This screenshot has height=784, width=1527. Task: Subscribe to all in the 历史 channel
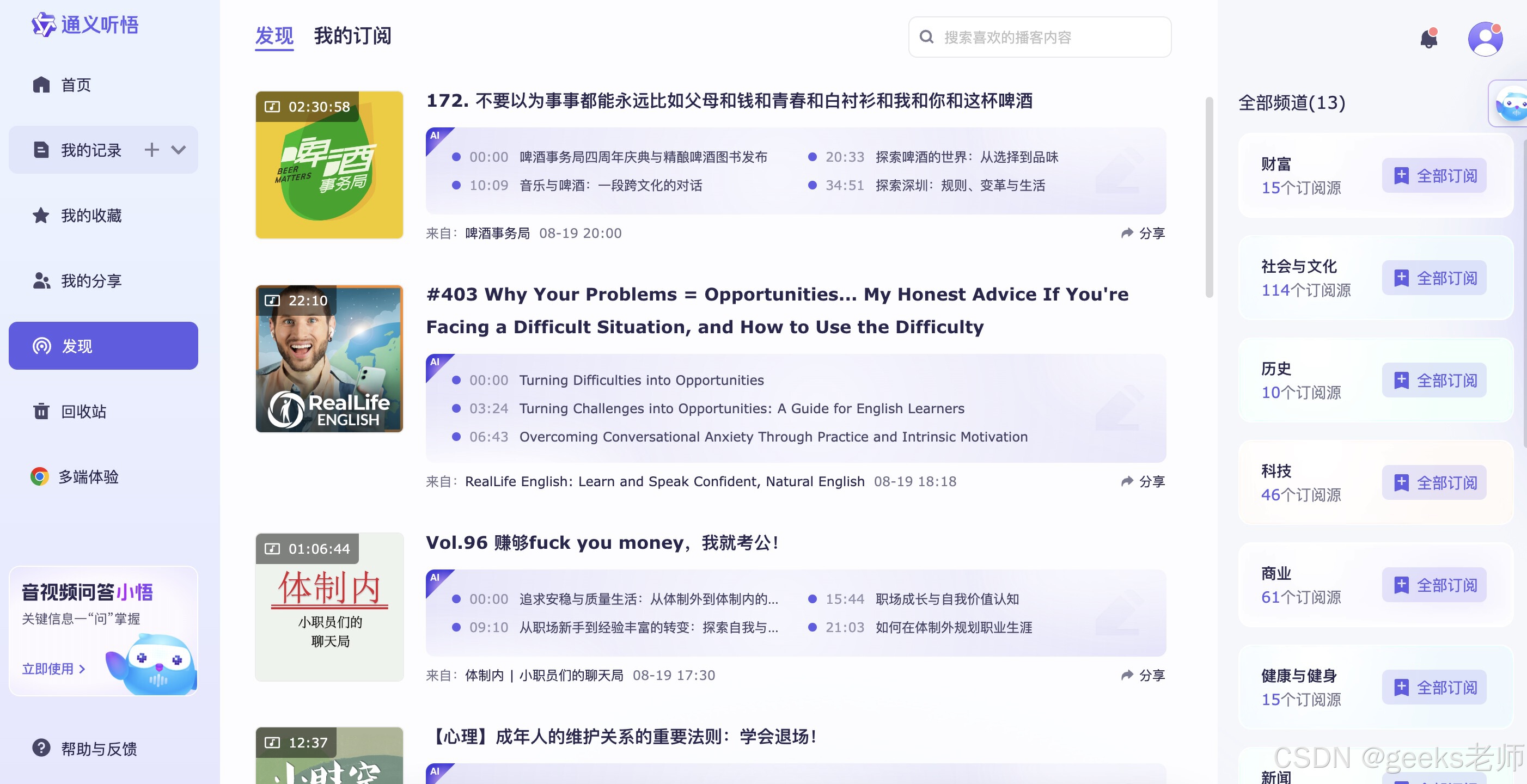coord(1433,381)
